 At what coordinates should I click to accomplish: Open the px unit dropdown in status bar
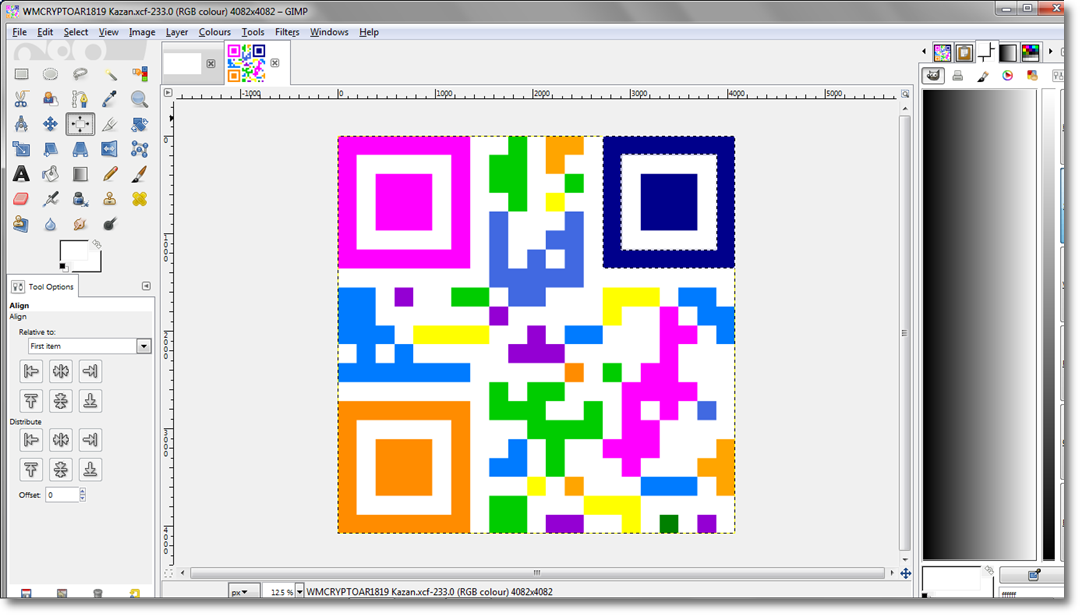pyautogui.click(x=244, y=592)
